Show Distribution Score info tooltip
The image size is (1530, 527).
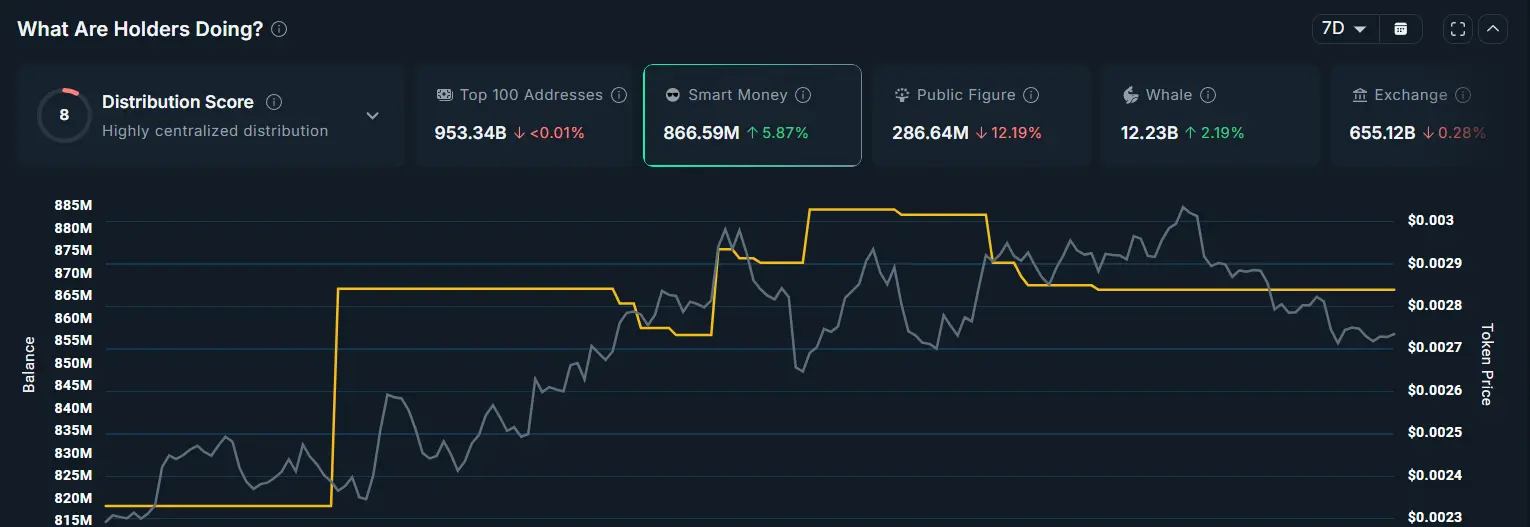click(x=274, y=102)
